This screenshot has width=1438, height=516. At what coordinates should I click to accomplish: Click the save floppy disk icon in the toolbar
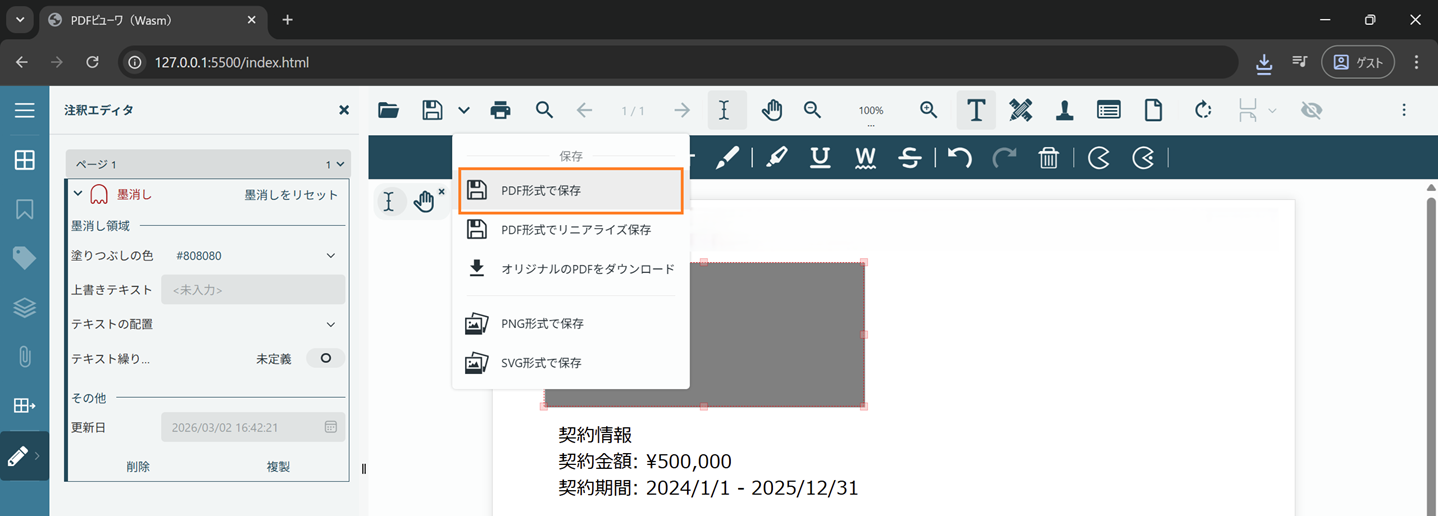(432, 110)
